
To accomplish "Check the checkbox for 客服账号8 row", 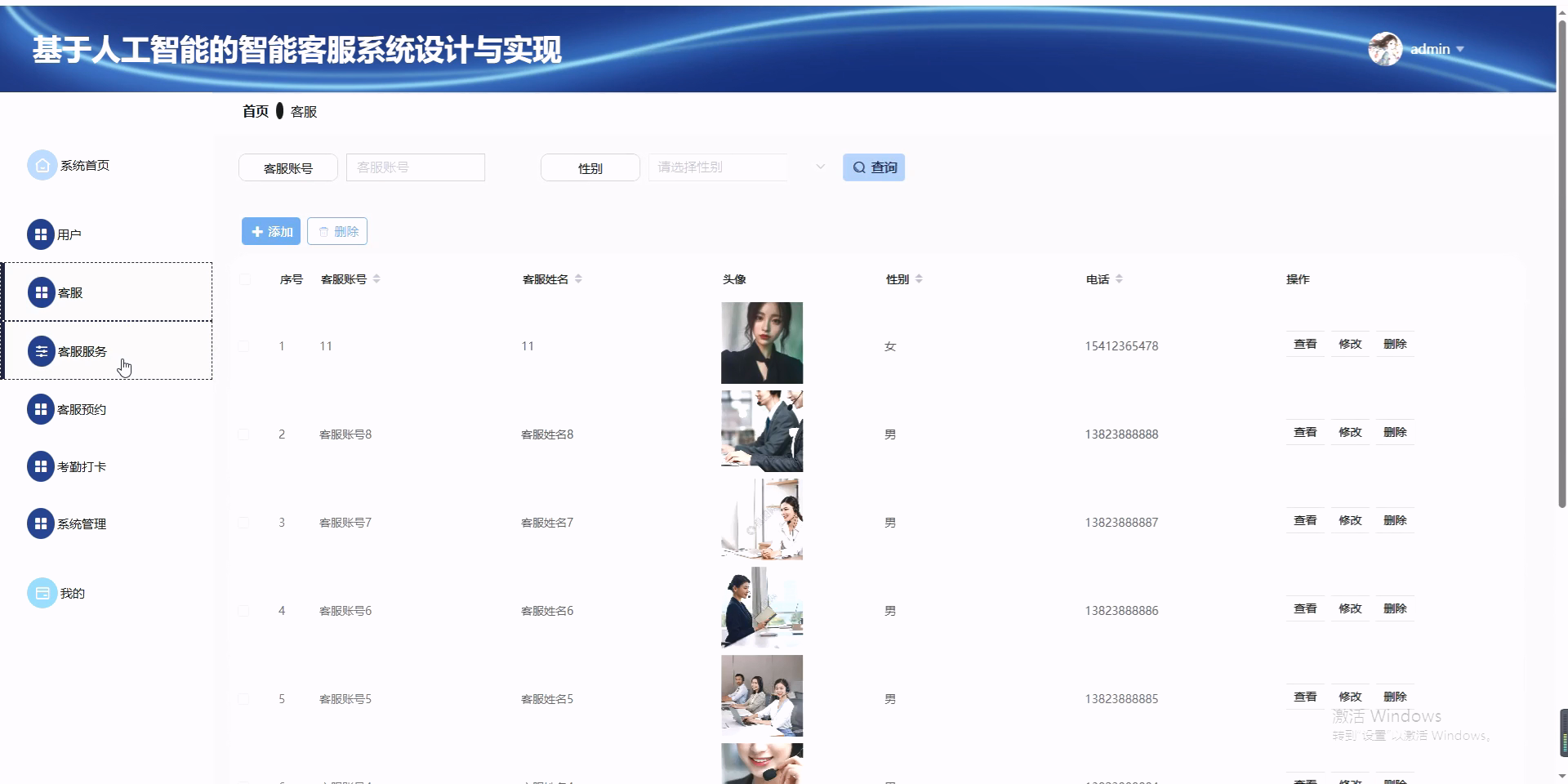I will point(243,434).
